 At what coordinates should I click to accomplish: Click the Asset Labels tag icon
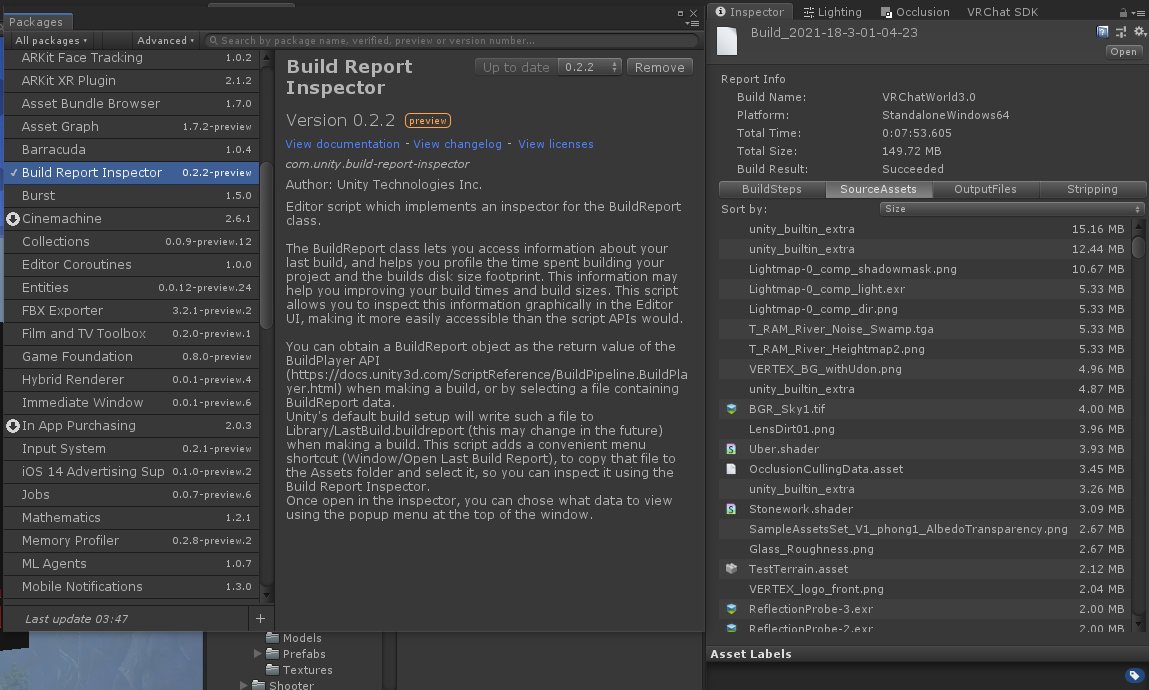[x=1134, y=675]
